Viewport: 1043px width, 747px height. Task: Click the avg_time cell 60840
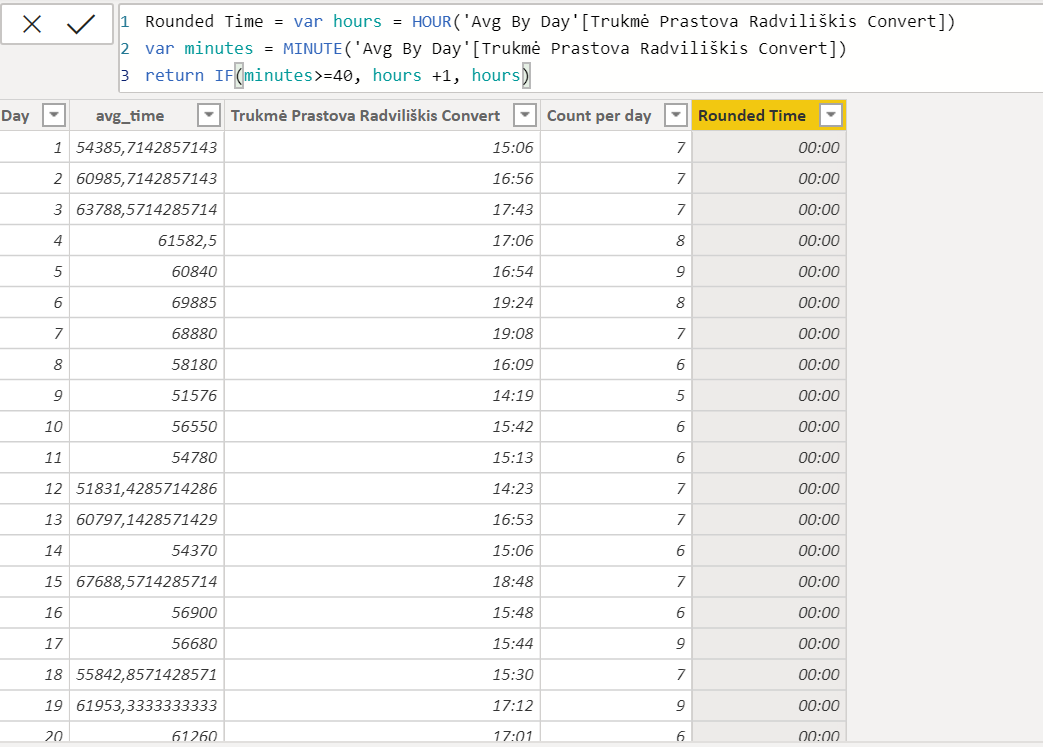[x=147, y=271]
